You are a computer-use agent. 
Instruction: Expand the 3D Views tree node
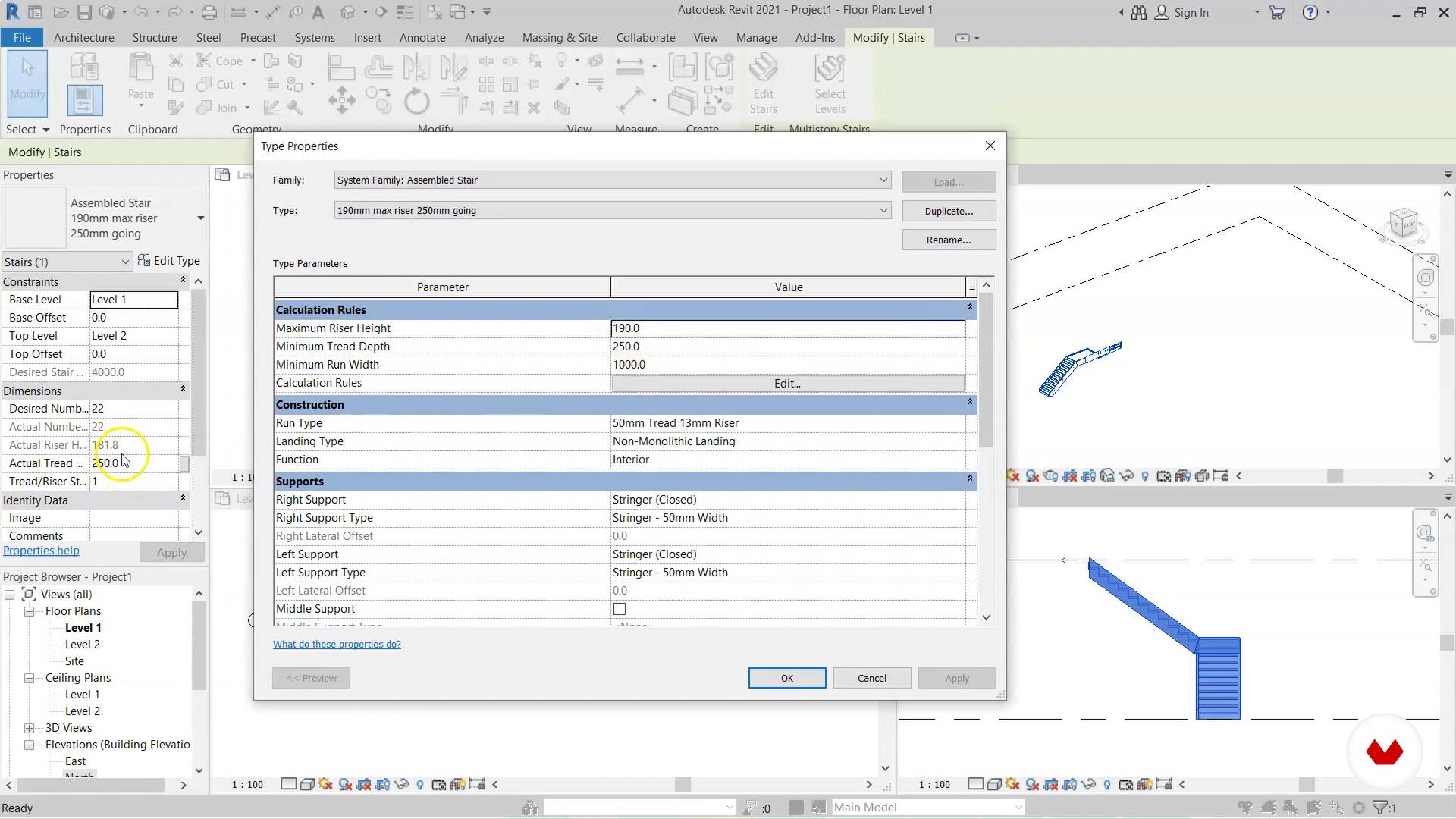[30, 728]
